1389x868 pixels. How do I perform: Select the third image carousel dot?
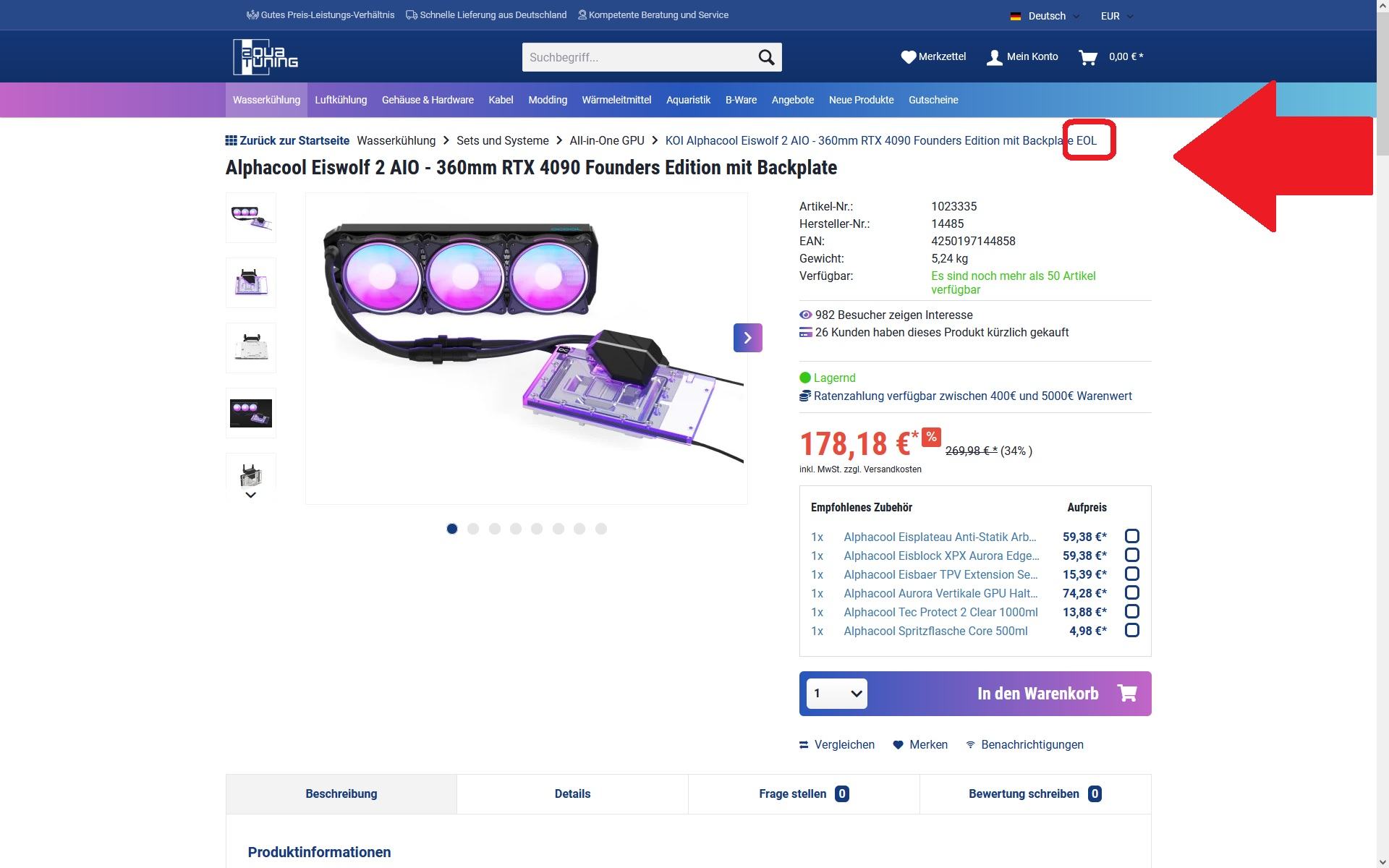coord(494,529)
